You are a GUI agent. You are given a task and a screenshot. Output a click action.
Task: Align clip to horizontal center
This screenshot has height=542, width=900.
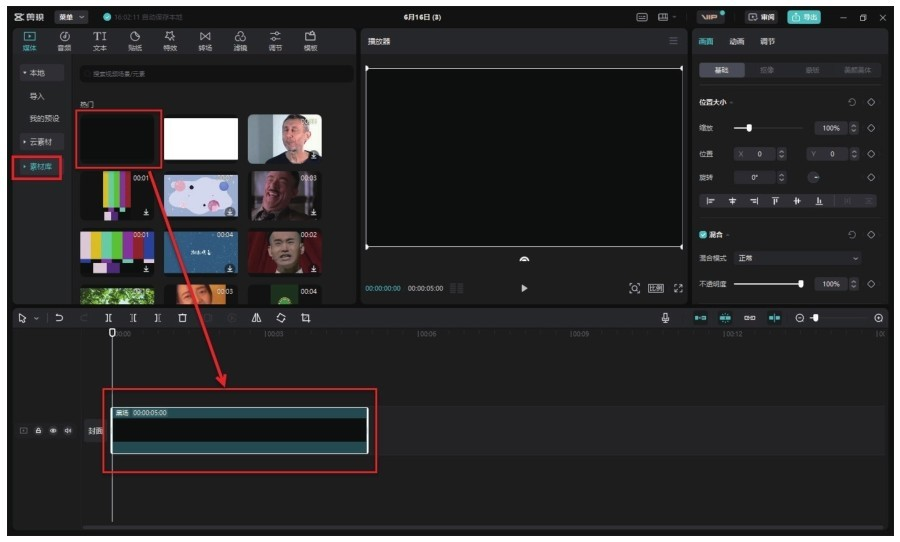(x=732, y=201)
